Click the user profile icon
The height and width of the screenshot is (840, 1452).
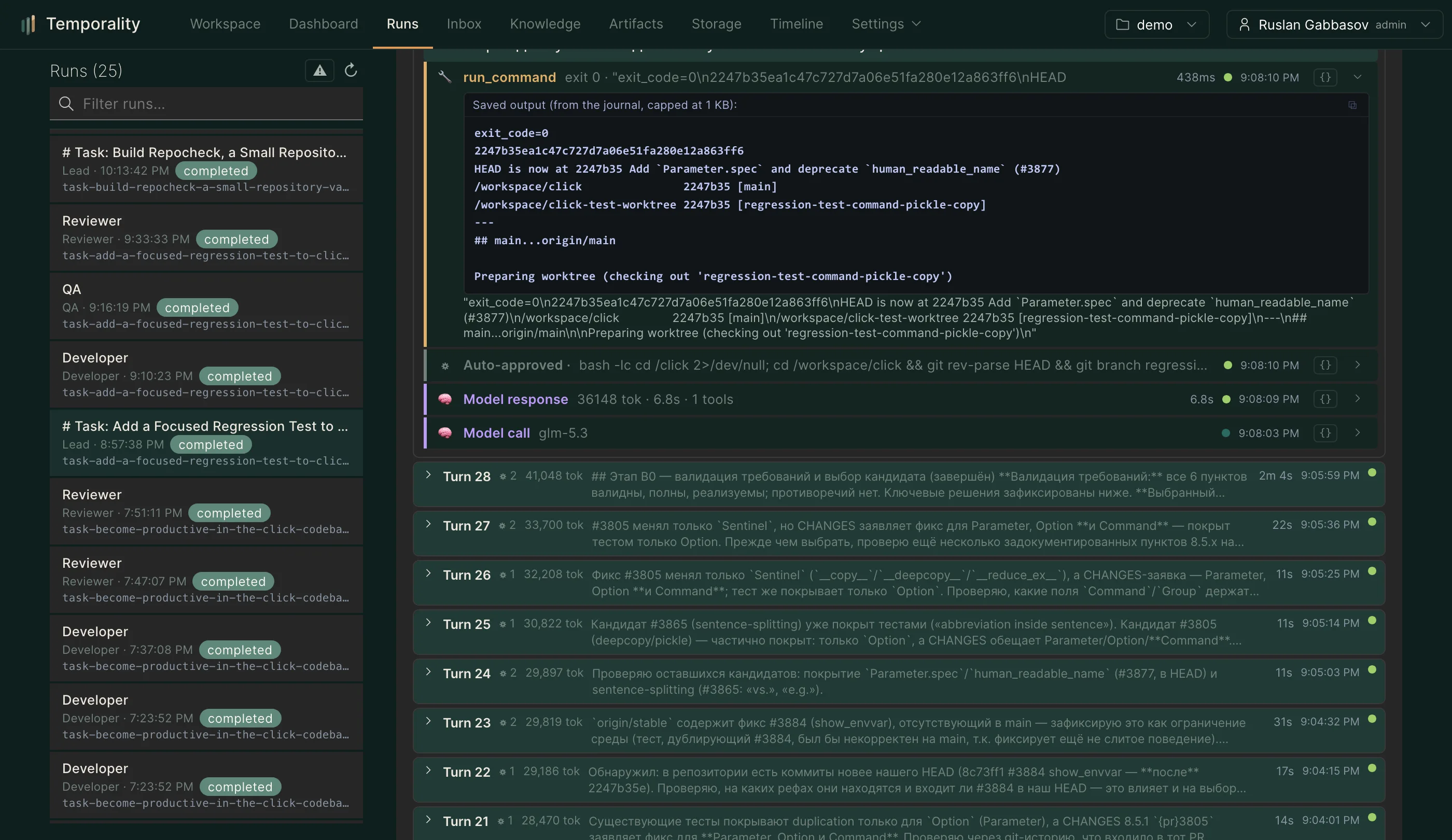pyautogui.click(x=1244, y=24)
